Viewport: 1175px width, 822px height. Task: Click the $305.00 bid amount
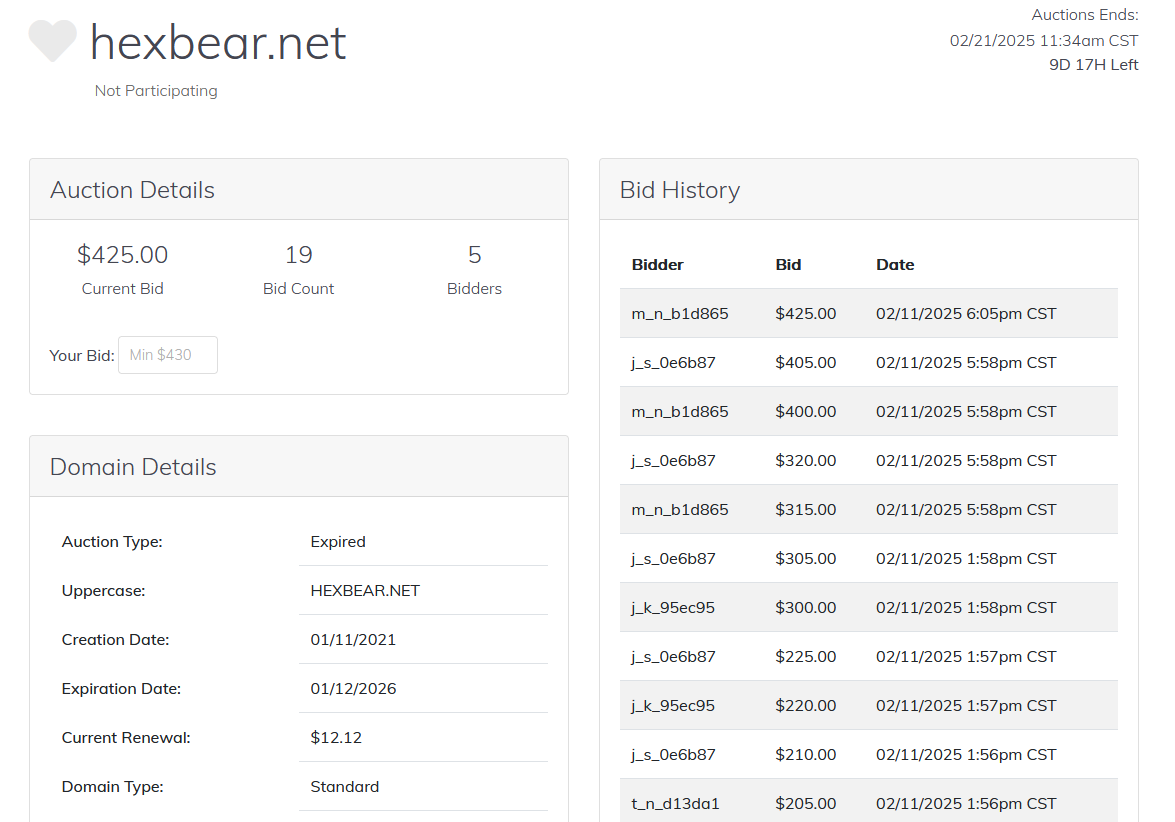coord(806,559)
